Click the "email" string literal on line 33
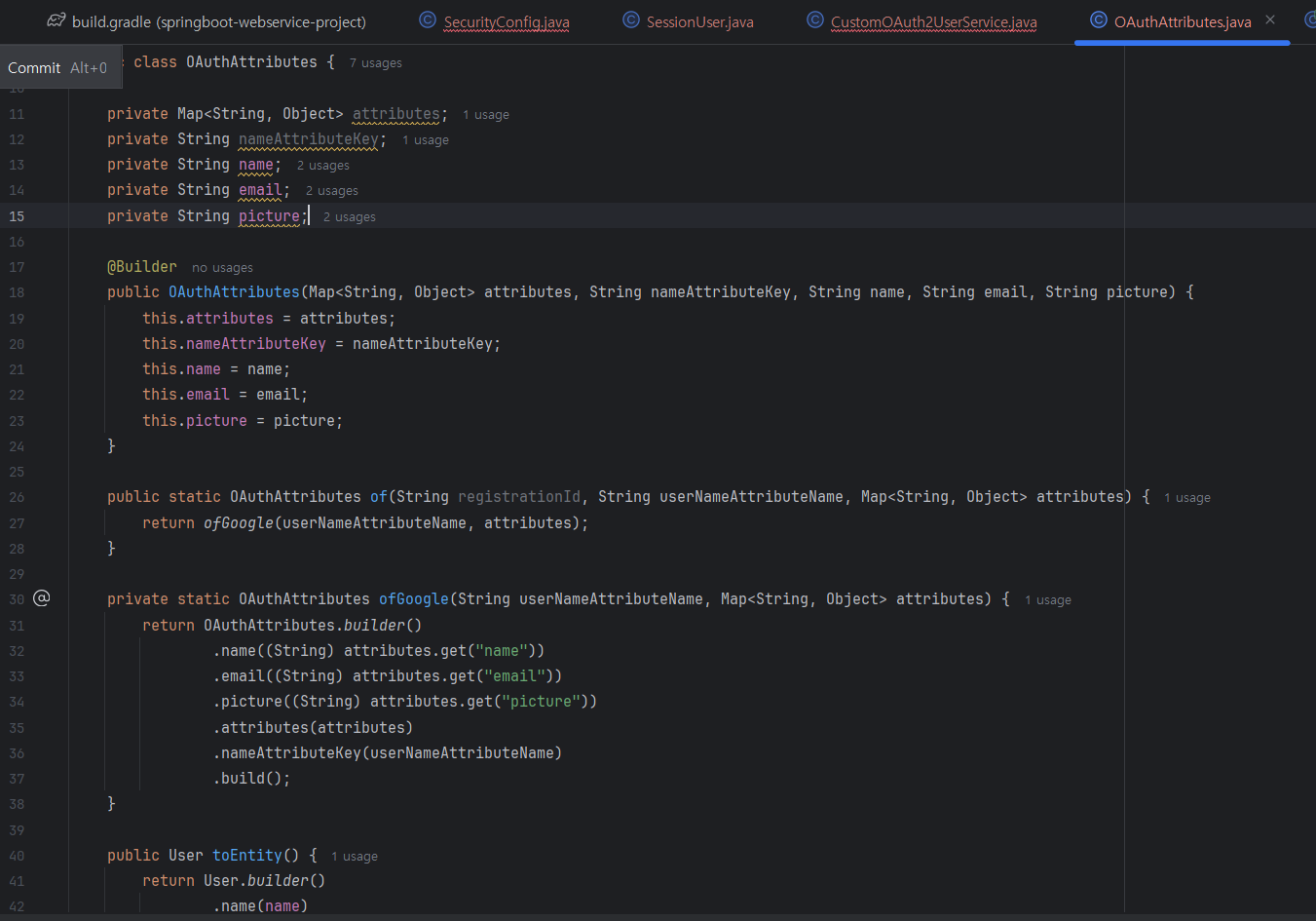The height and width of the screenshot is (921, 1316). [x=515, y=676]
